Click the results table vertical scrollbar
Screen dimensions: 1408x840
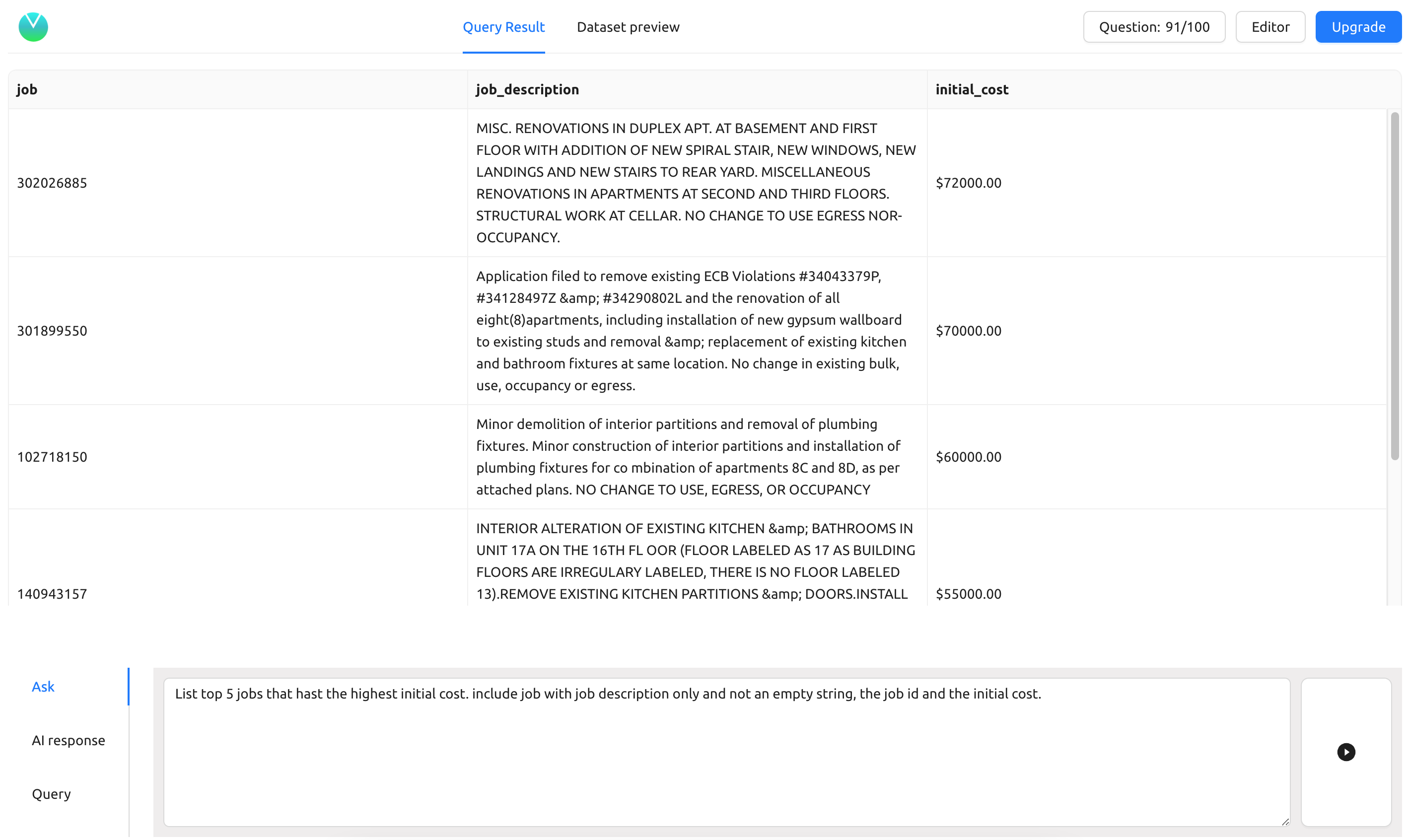(x=1394, y=286)
